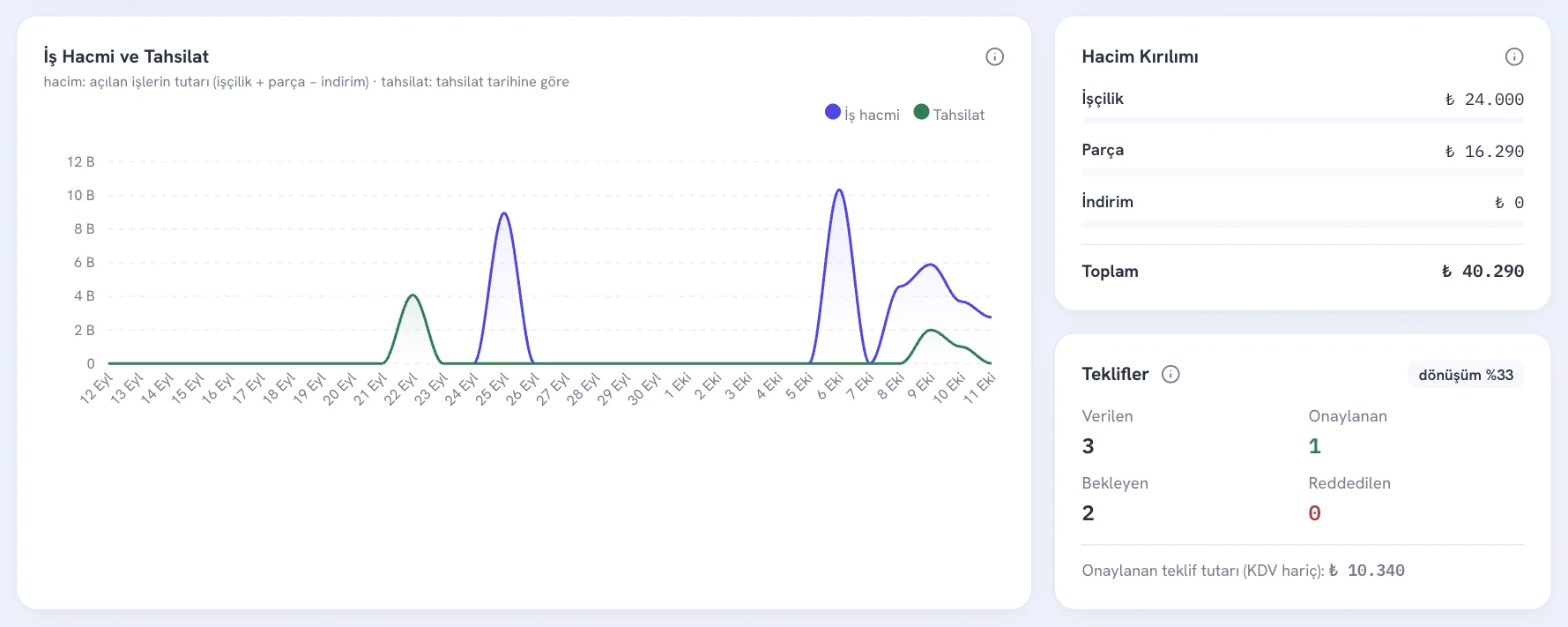Open the info icon on İş Hacmi ve Tahsilat card

pyautogui.click(x=994, y=56)
